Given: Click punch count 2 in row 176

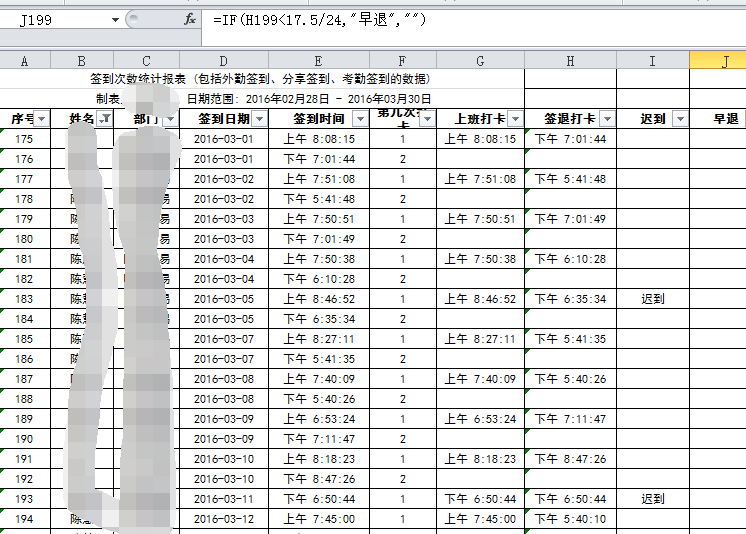Looking at the screenshot, I should tap(402, 159).
